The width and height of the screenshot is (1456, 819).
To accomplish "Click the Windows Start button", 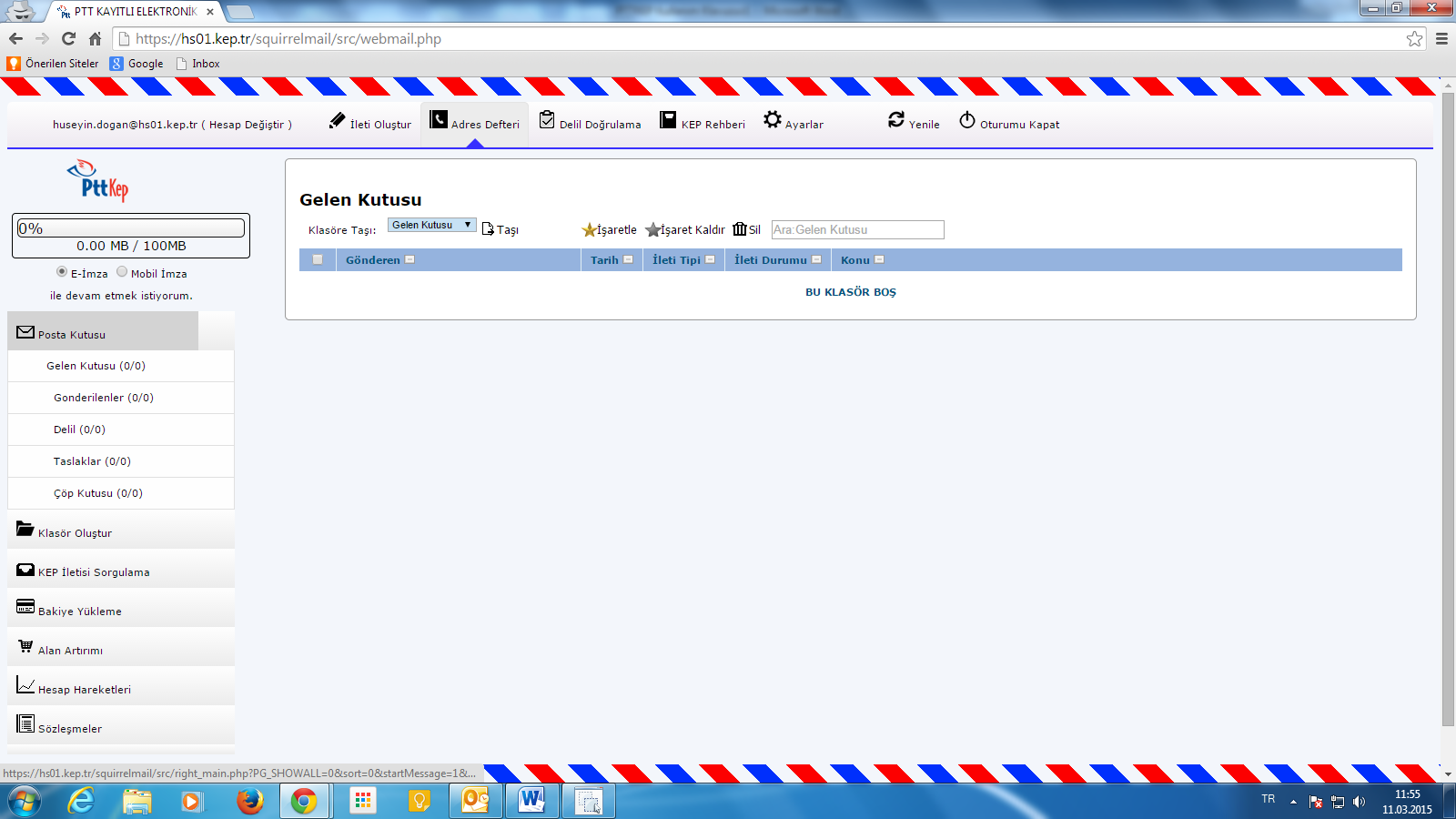I will (x=25, y=801).
